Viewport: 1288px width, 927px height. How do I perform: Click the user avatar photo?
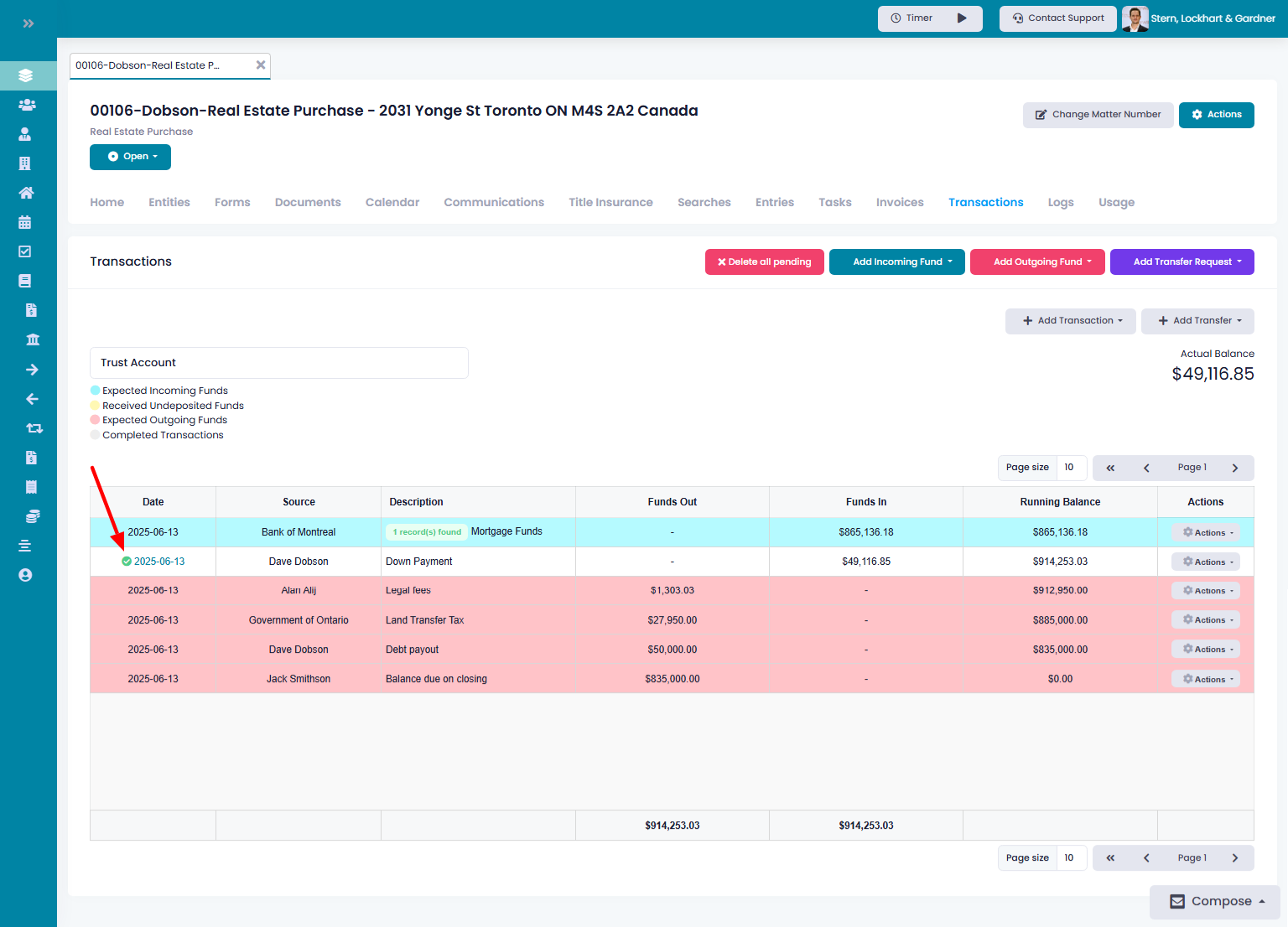click(1135, 18)
